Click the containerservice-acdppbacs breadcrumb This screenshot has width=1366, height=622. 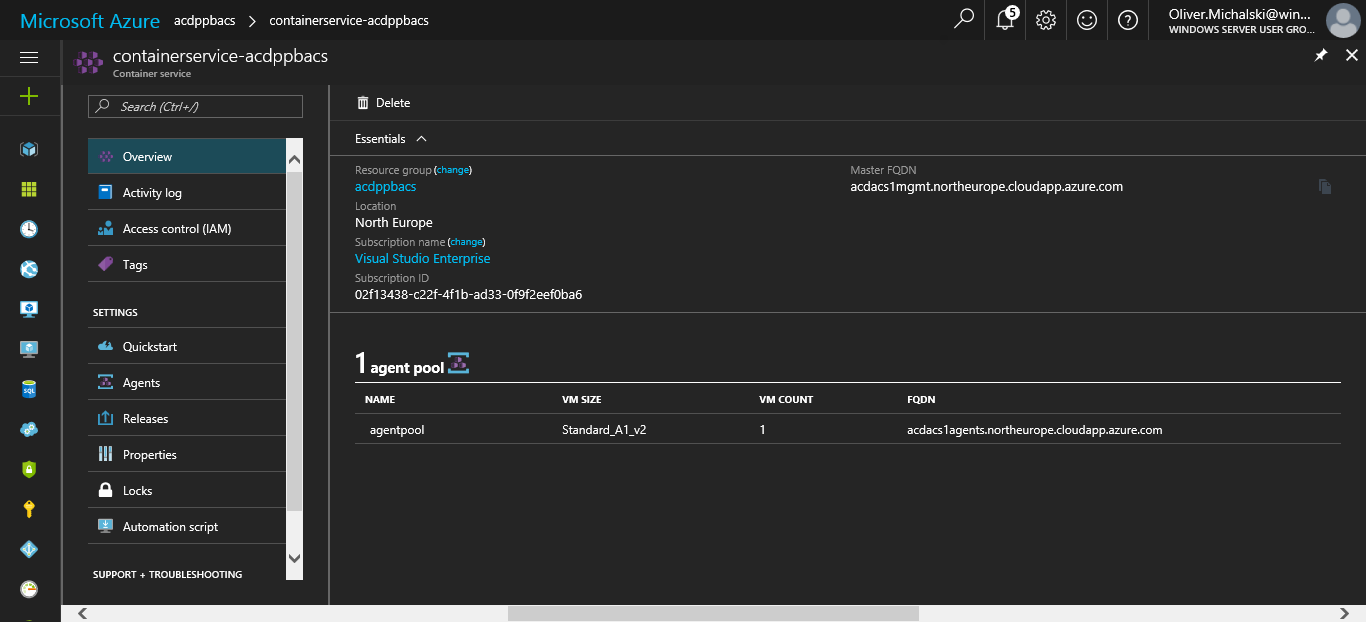[x=349, y=21]
